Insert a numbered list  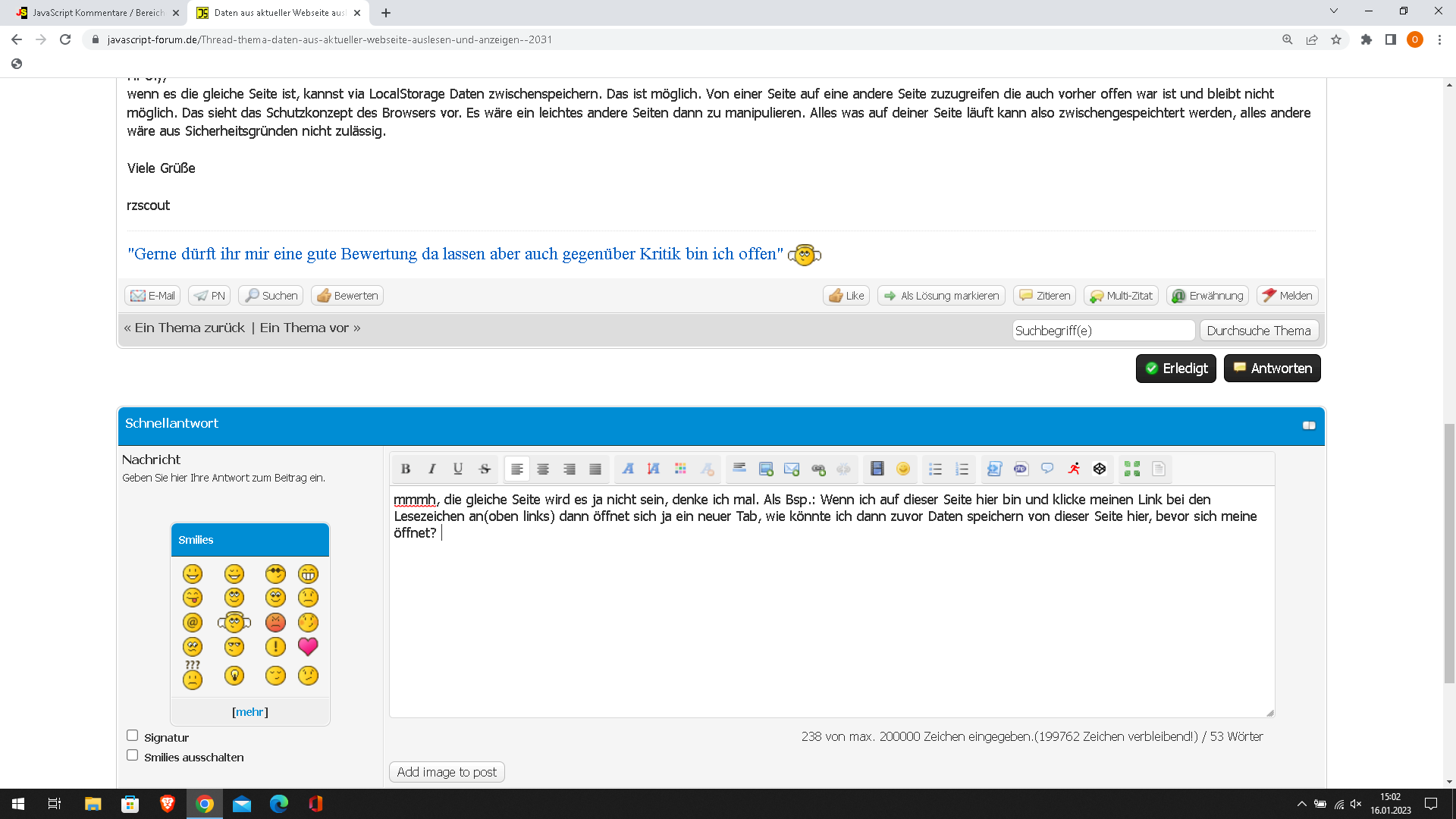click(x=962, y=469)
